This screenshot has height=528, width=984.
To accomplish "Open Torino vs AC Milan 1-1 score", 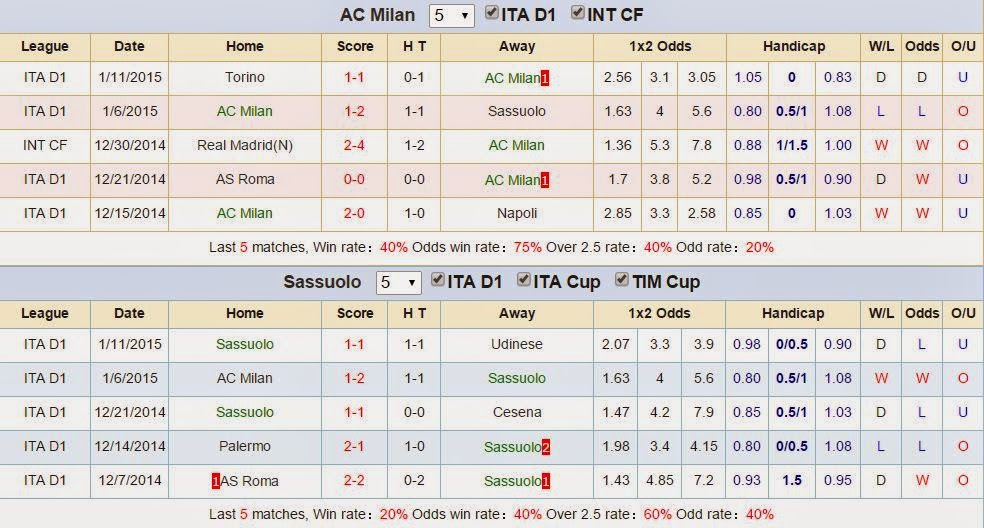I will [x=354, y=77].
